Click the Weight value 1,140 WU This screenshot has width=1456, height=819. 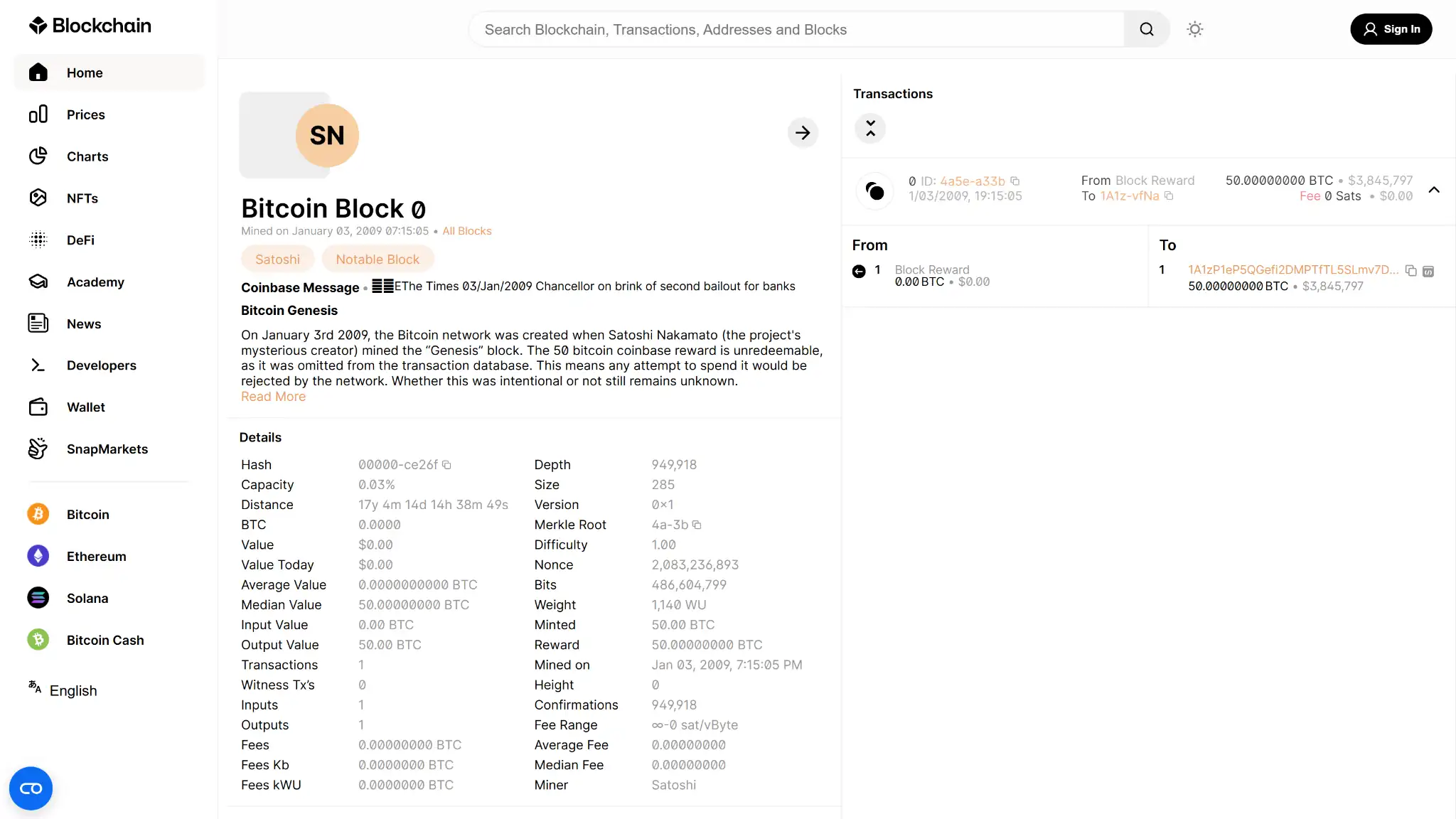pyautogui.click(x=679, y=605)
